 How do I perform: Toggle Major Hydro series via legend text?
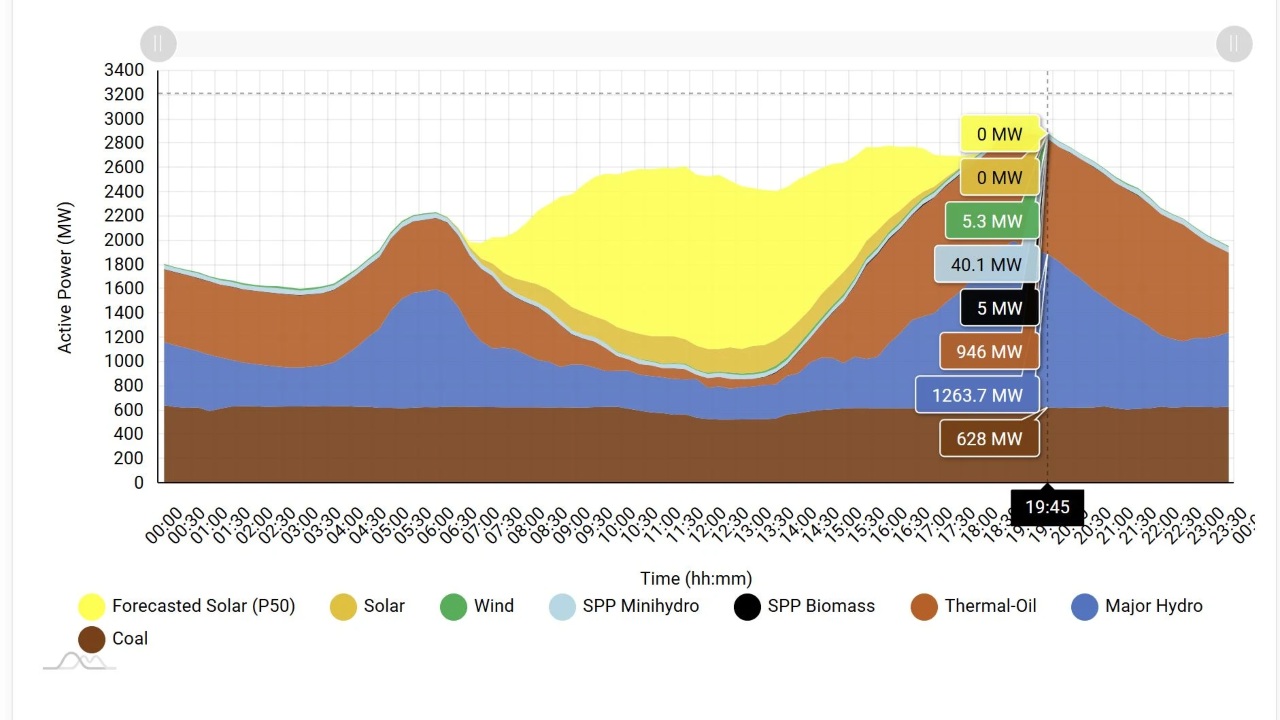pyautogui.click(x=1154, y=606)
